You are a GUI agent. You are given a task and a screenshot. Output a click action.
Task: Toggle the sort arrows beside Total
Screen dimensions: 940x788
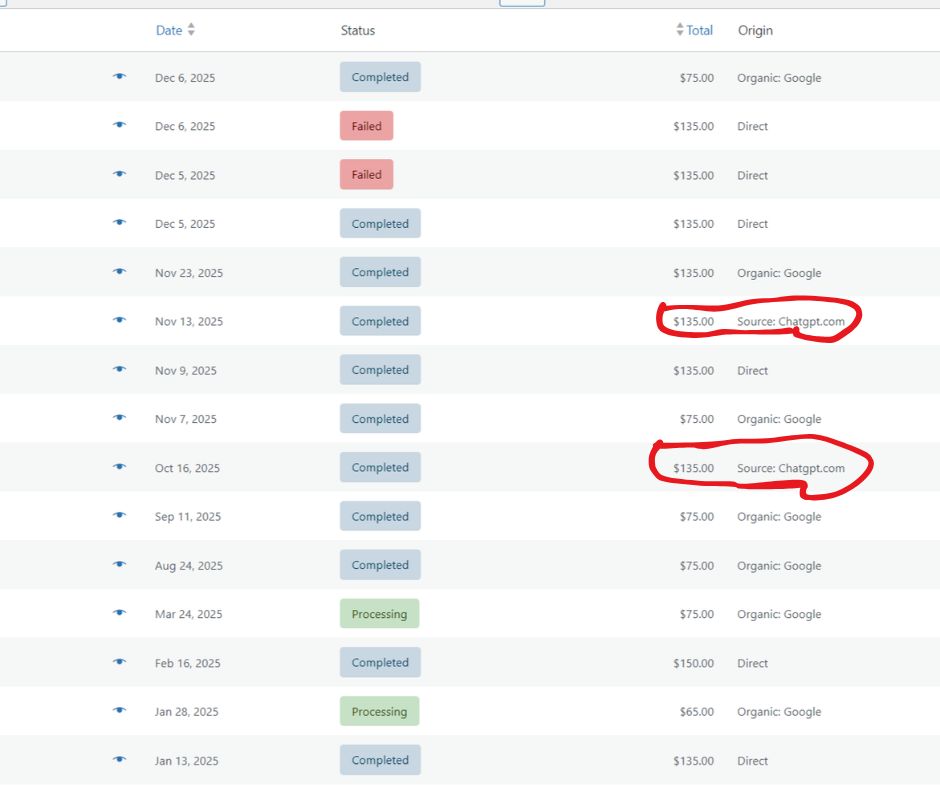pos(680,30)
